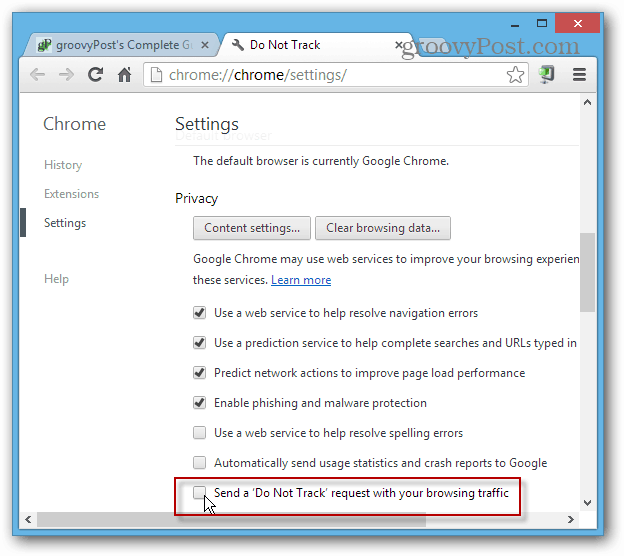The image size is (624, 556).
Task: Click the Chrome title in sidebar
Action: click(x=74, y=124)
